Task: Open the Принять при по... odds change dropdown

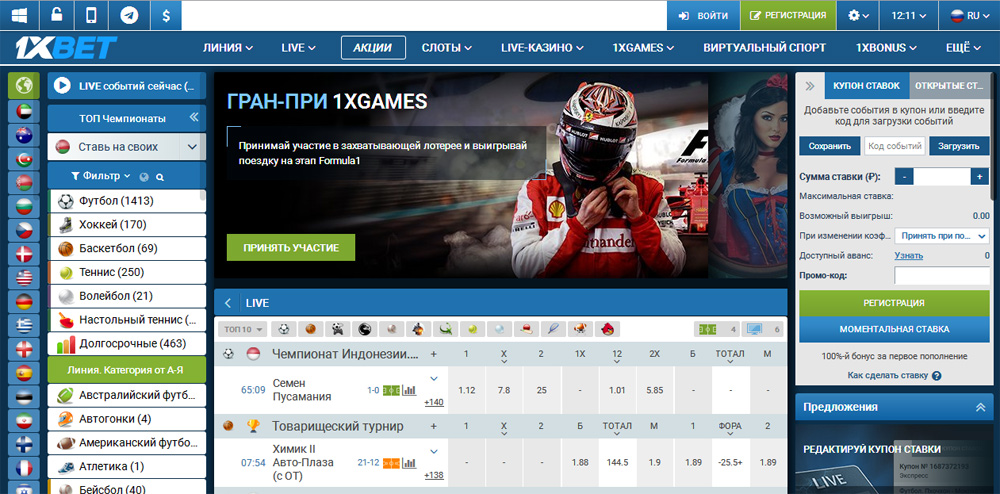Action: tap(942, 236)
